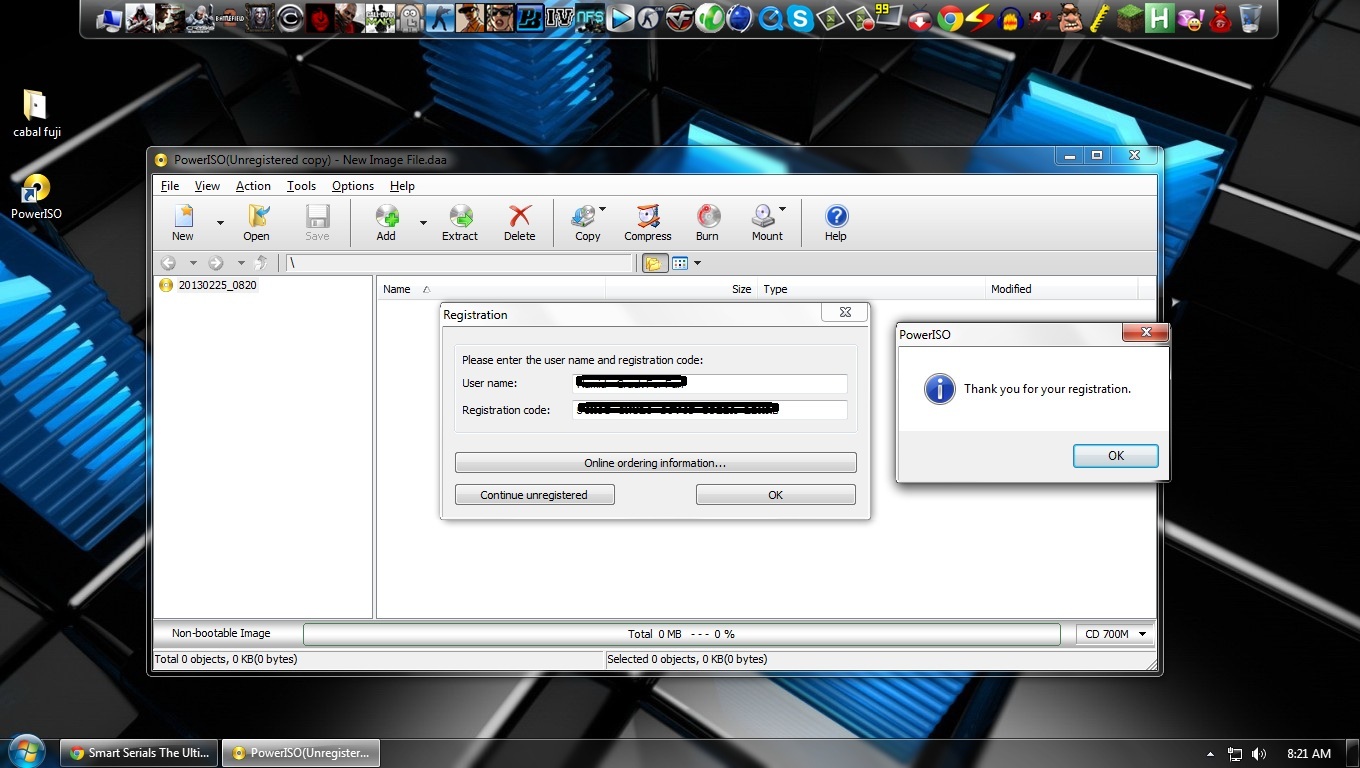Toggle the folders pane icon
Image resolution: width=1360 pixels, height=768 pixels.
654,264
